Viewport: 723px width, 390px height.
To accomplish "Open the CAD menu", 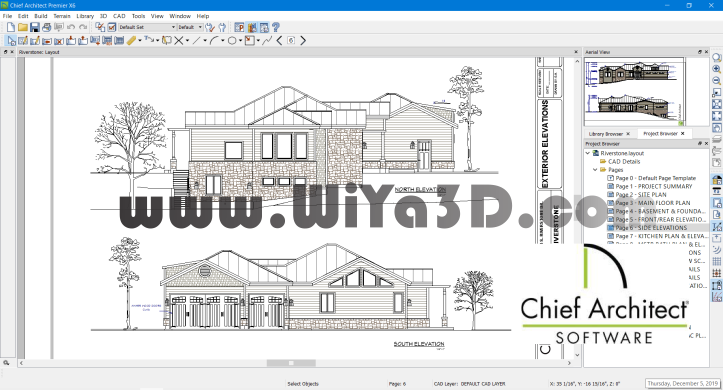I will pyautogui.click(x=119, y=16).
